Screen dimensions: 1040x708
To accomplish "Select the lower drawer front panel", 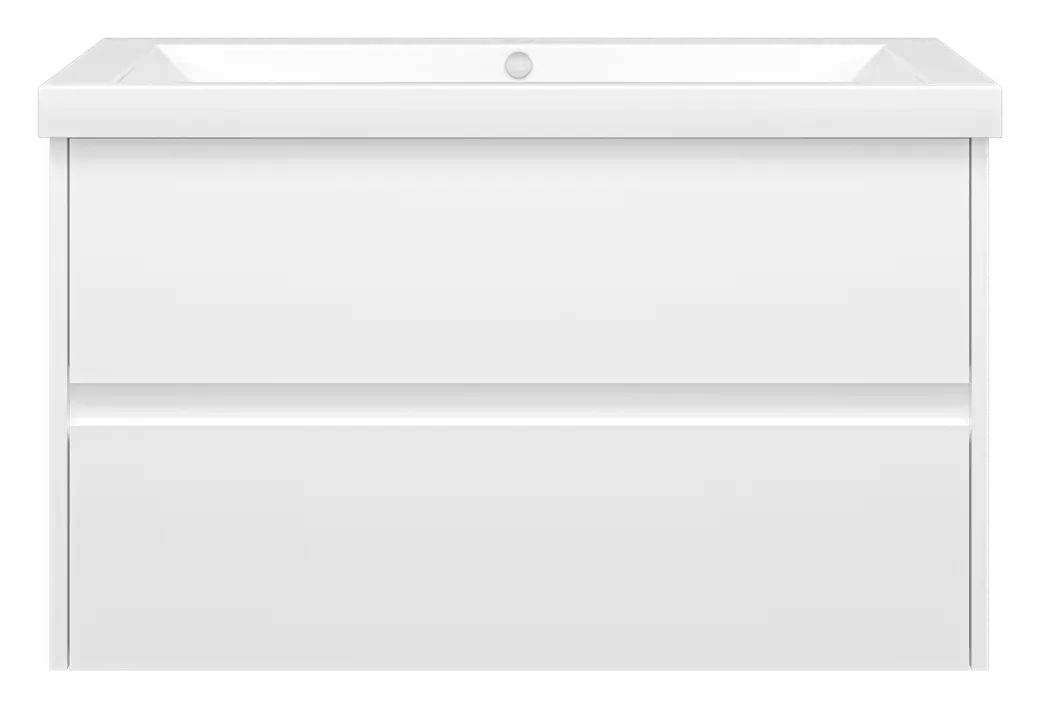I will tap(519, 547).
